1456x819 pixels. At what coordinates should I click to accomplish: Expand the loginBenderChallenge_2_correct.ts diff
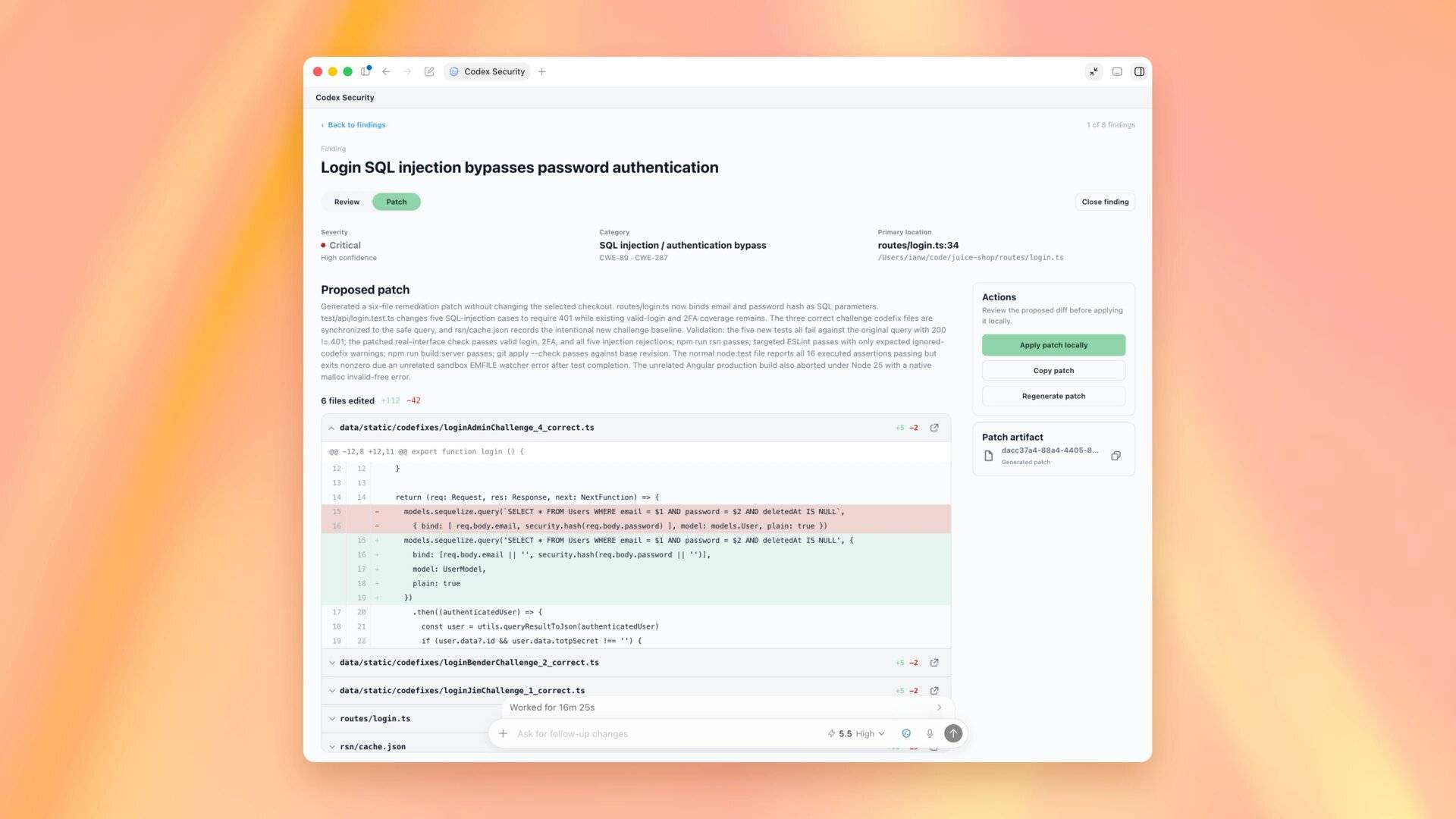pos(331,663)
